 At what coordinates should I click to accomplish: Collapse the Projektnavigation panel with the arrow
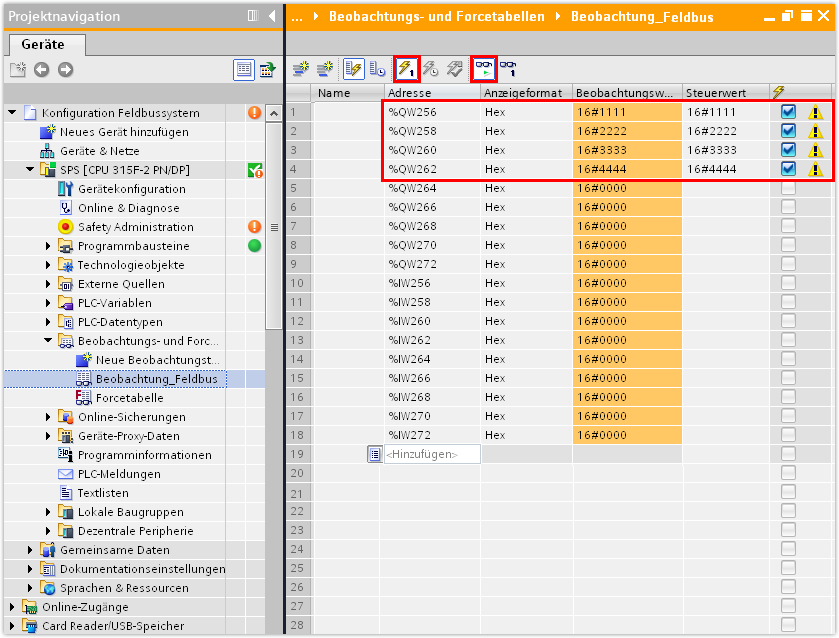click(x=272, y=16)
